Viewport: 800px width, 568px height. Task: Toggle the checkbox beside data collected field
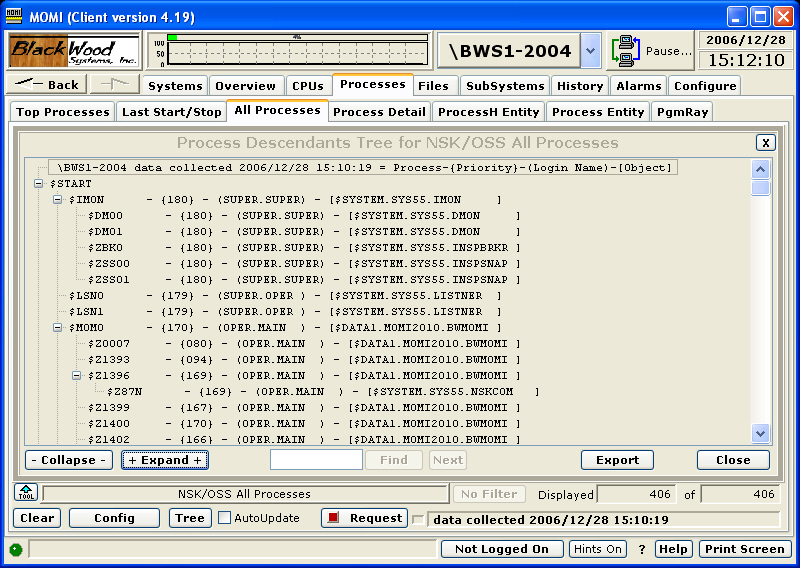418,520
